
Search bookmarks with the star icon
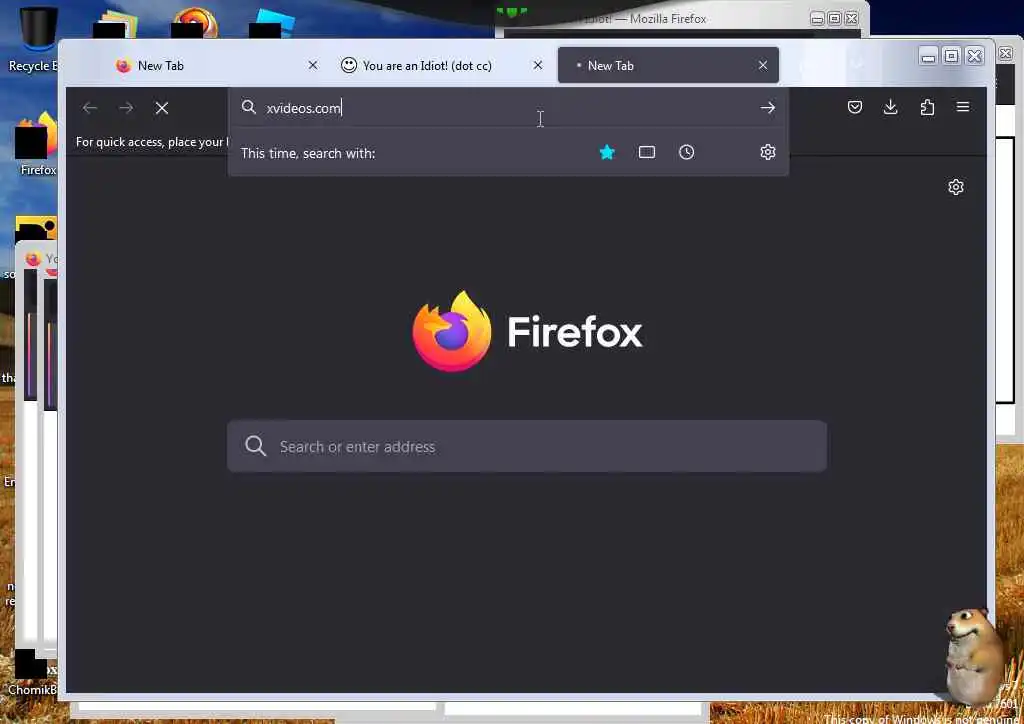pyautogui.click(x=607, y=152)
